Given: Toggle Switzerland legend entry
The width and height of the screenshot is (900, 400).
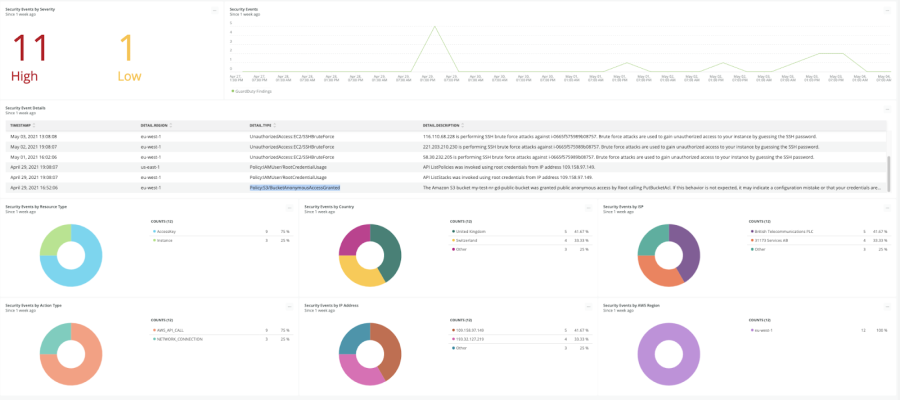Looking at the screenshot, I should [x=464, y=240].
